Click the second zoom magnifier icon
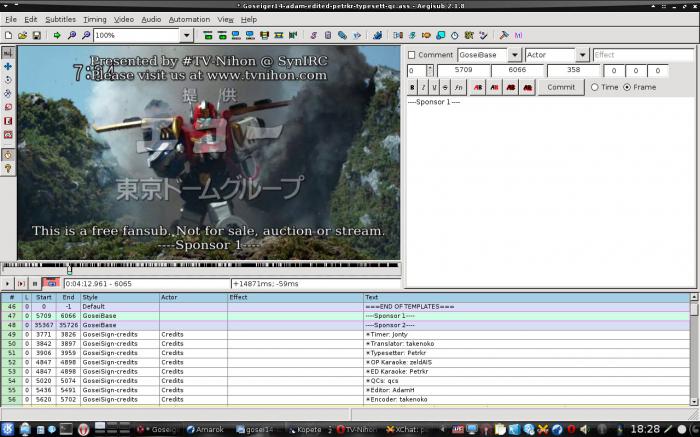Screen dimensions: 700x437 (86, 35)
